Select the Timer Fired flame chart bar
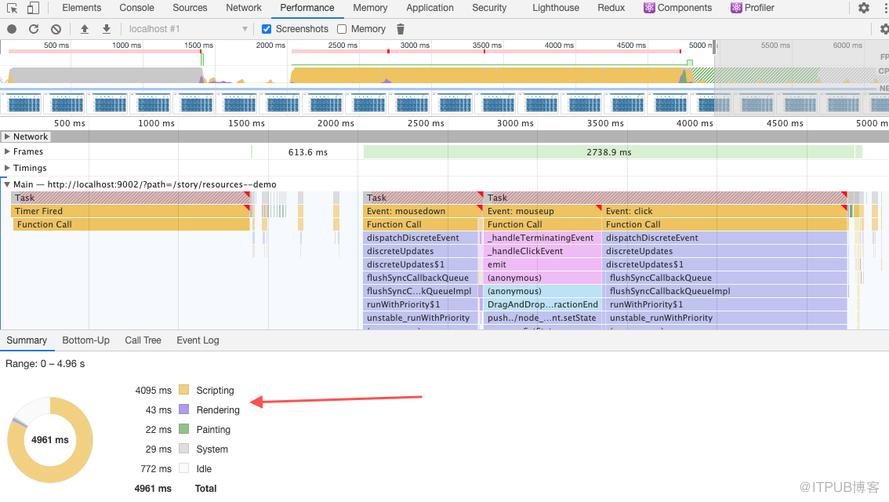 tap(130, 211)
